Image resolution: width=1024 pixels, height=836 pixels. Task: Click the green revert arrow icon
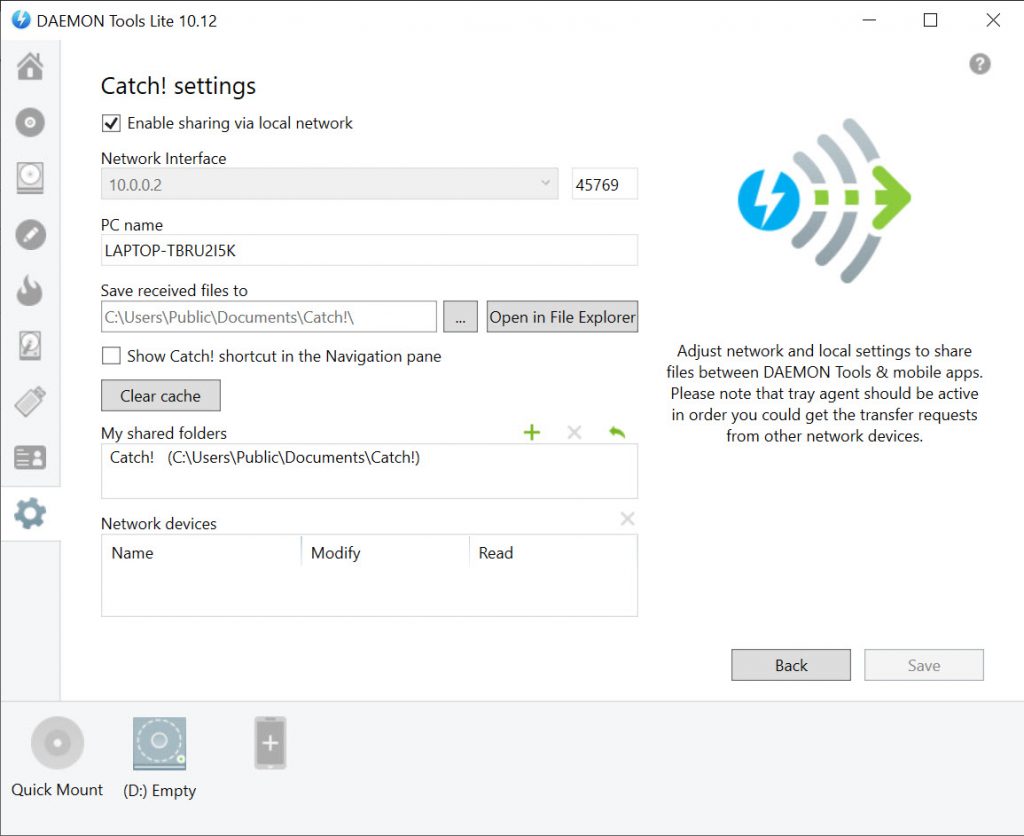click(x=617, y=432)
